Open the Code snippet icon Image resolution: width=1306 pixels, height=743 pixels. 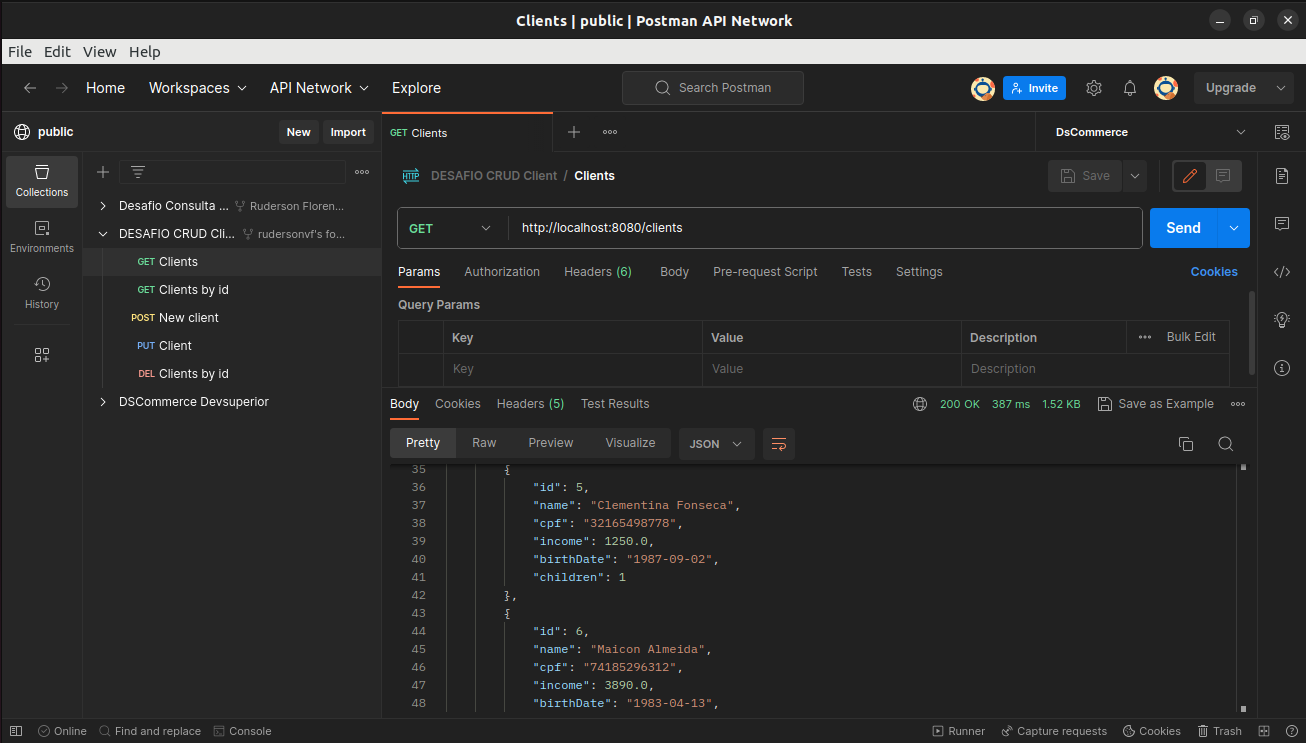[1282, 272]
